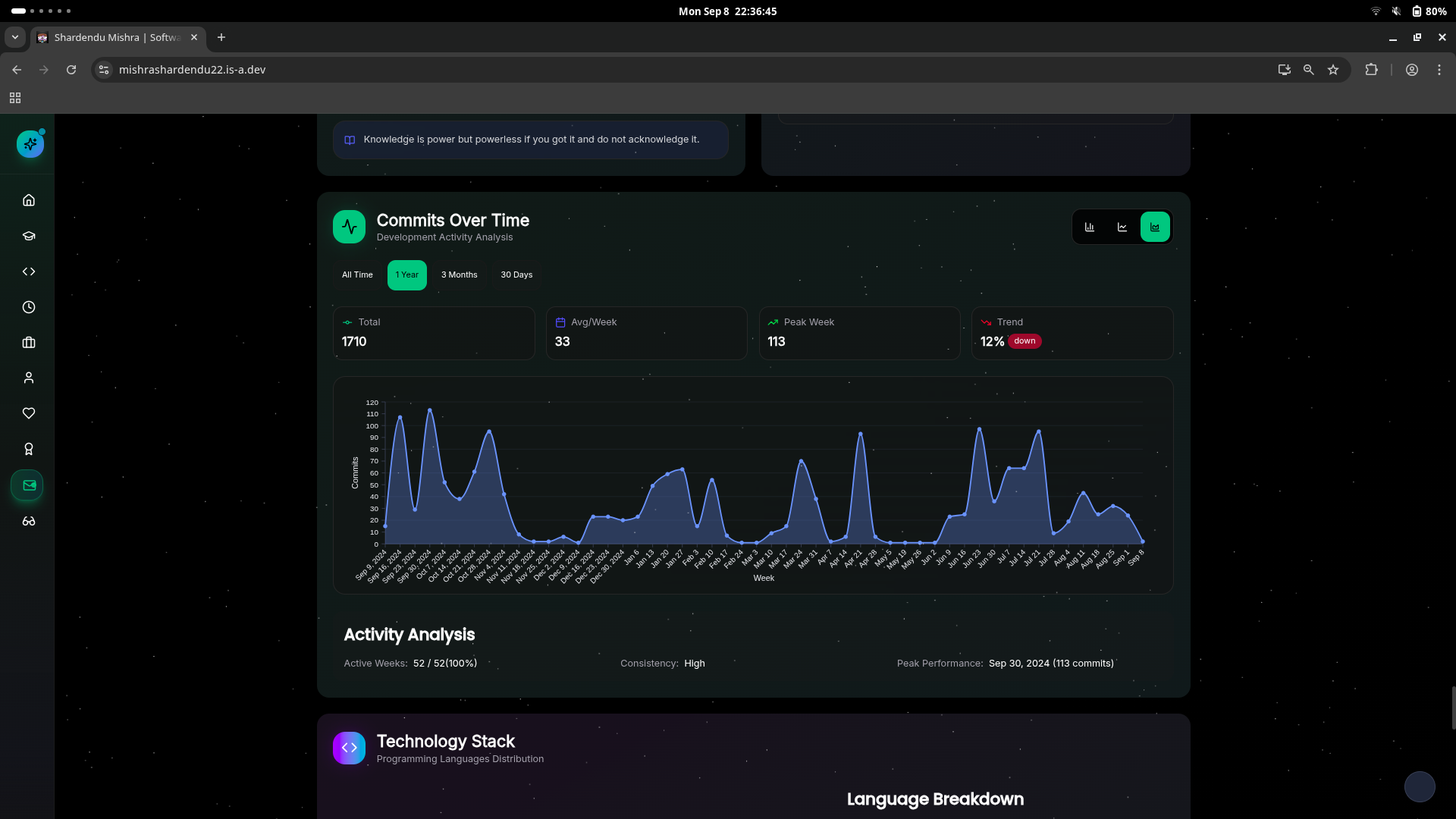Image resolution: width=1456 pixels, height=819 pixels.
Task: Open the browser tab search dropdown
Action: pyautogui.click(x=14, y=37)
